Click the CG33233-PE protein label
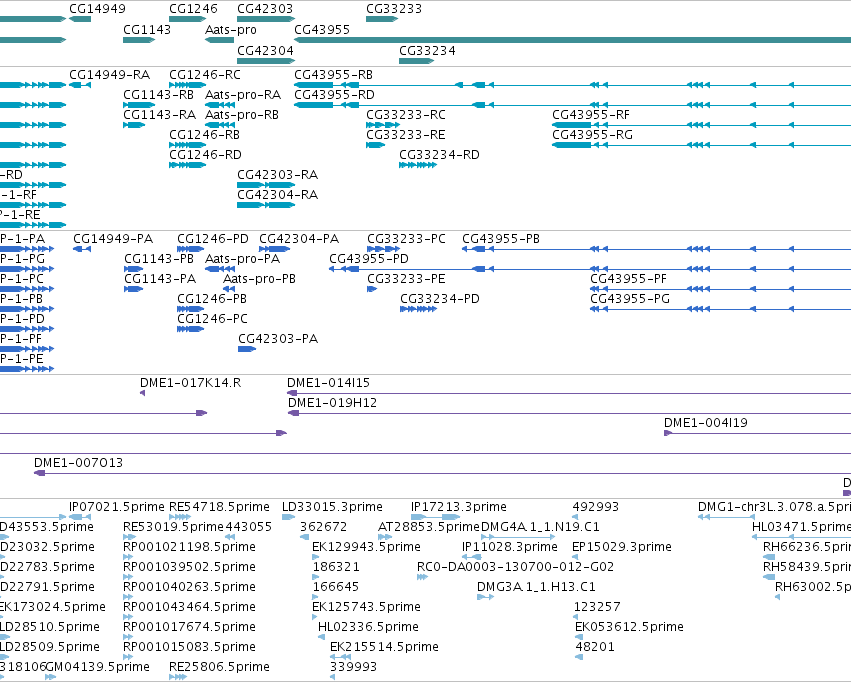Screen dimensions: 851x682 pyautogui.click(x=407, y=279)
